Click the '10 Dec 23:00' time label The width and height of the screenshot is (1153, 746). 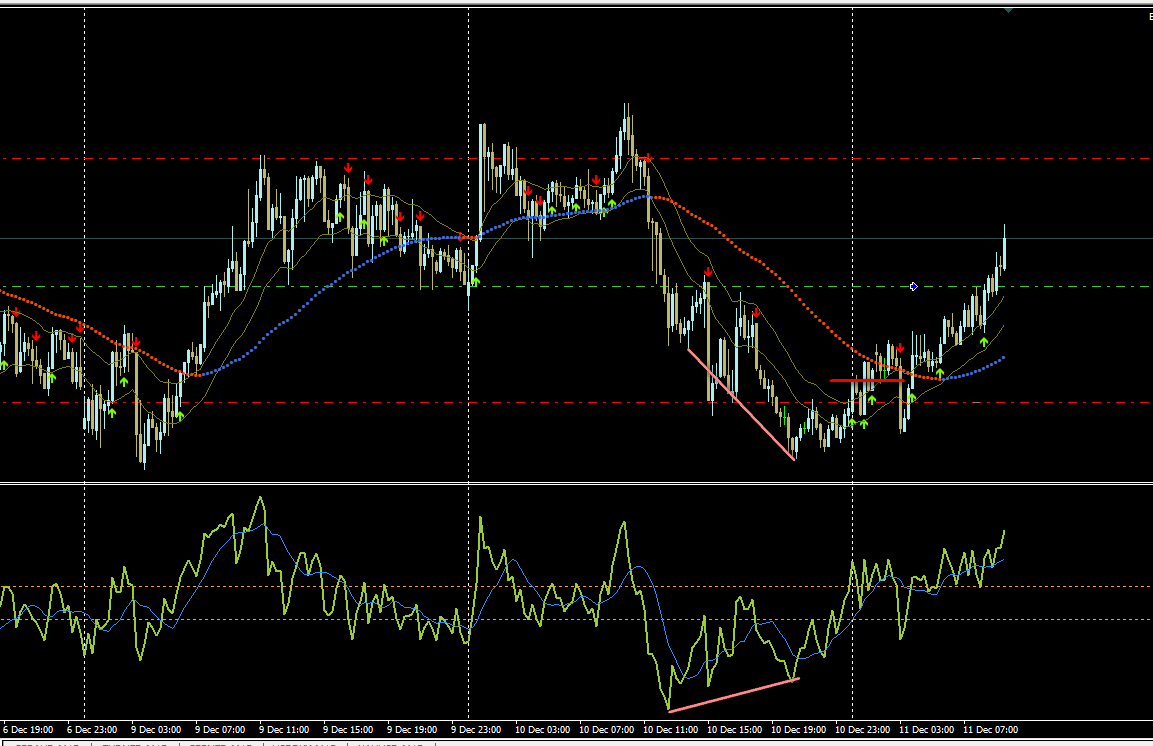coord(862,730)
